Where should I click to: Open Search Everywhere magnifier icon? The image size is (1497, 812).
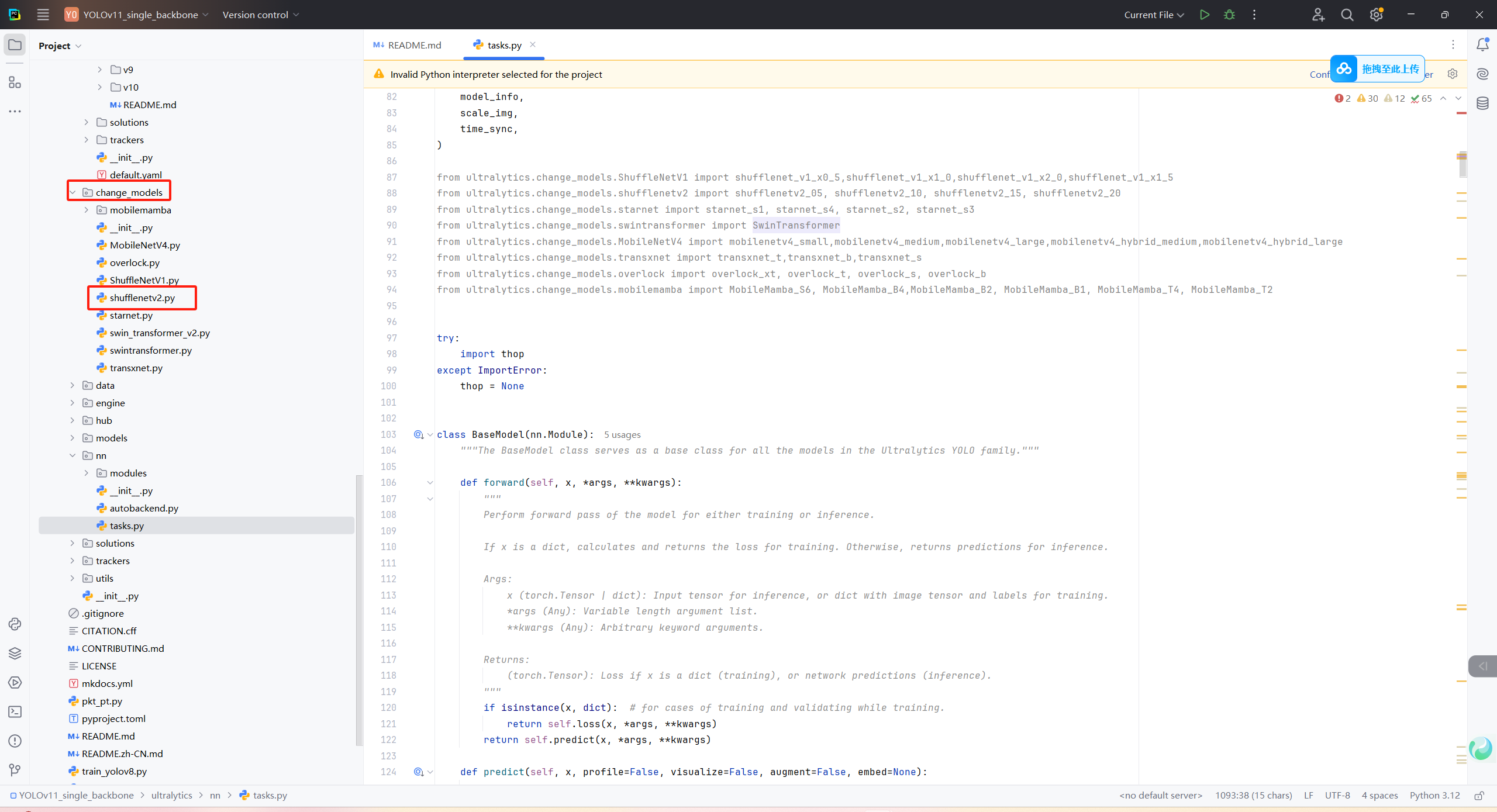click(x=1347, y=15)
